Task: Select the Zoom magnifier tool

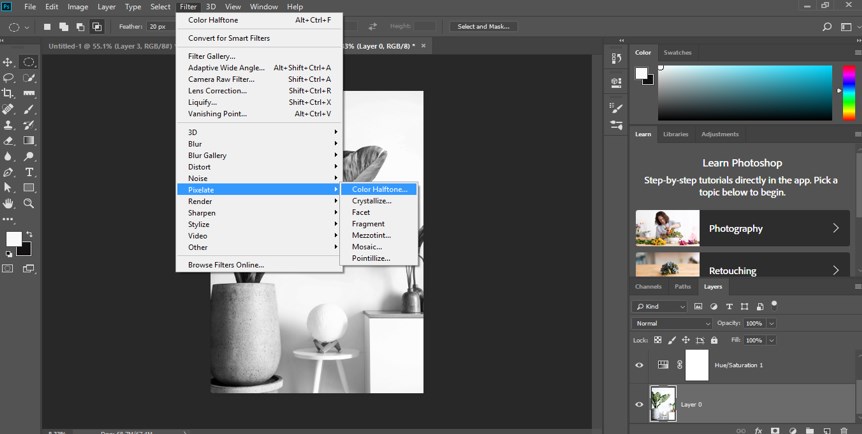Action: [x=29, y=203]
